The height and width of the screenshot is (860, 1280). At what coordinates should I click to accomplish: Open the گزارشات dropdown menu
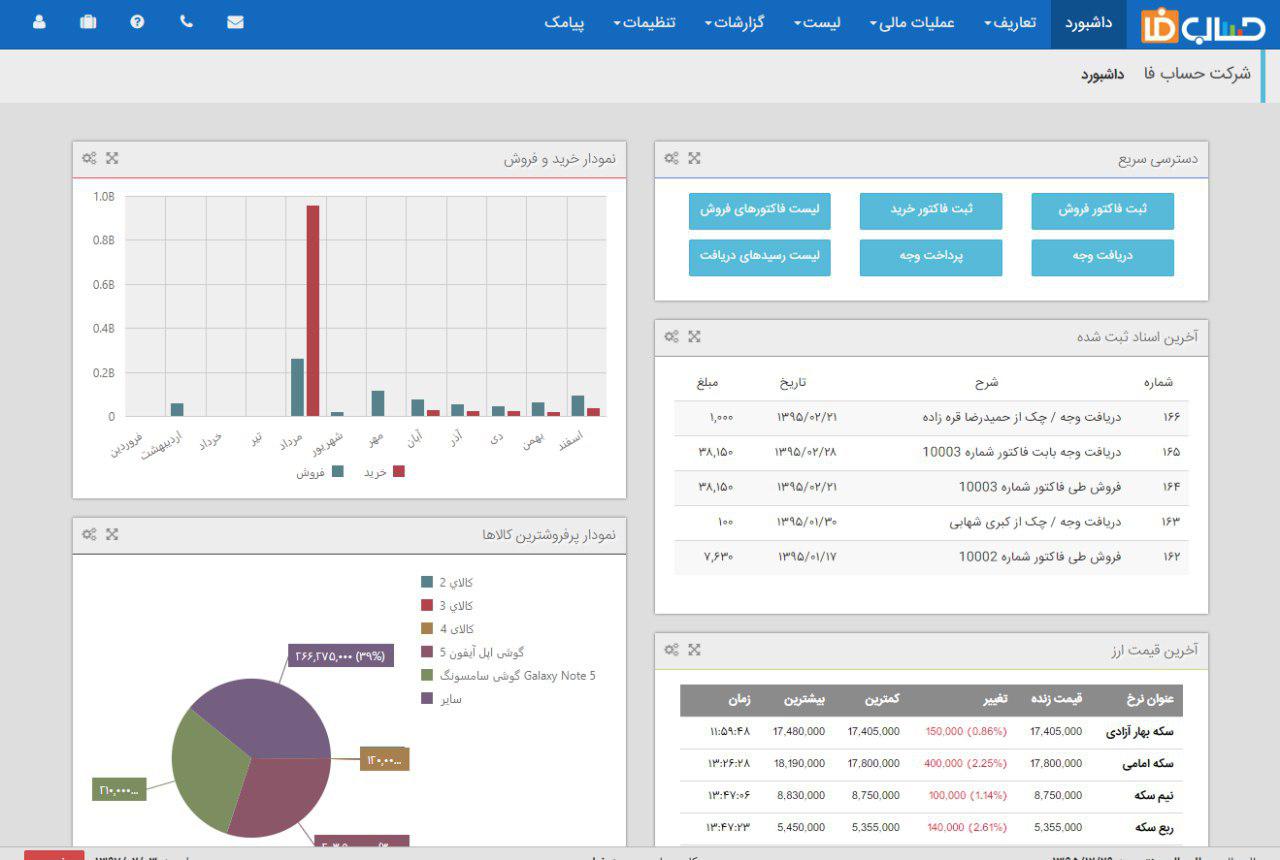(x=734, y=23)
